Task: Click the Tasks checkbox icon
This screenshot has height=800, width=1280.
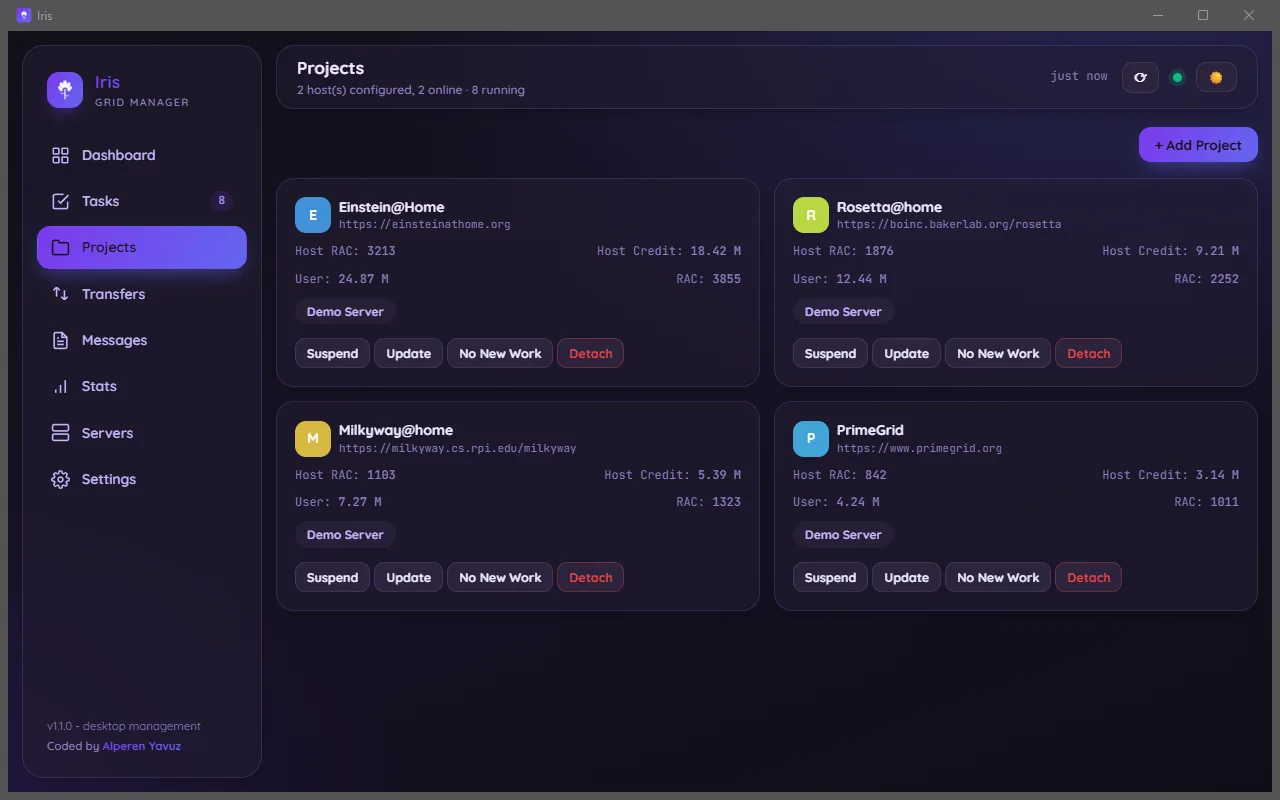Action: 61,201
